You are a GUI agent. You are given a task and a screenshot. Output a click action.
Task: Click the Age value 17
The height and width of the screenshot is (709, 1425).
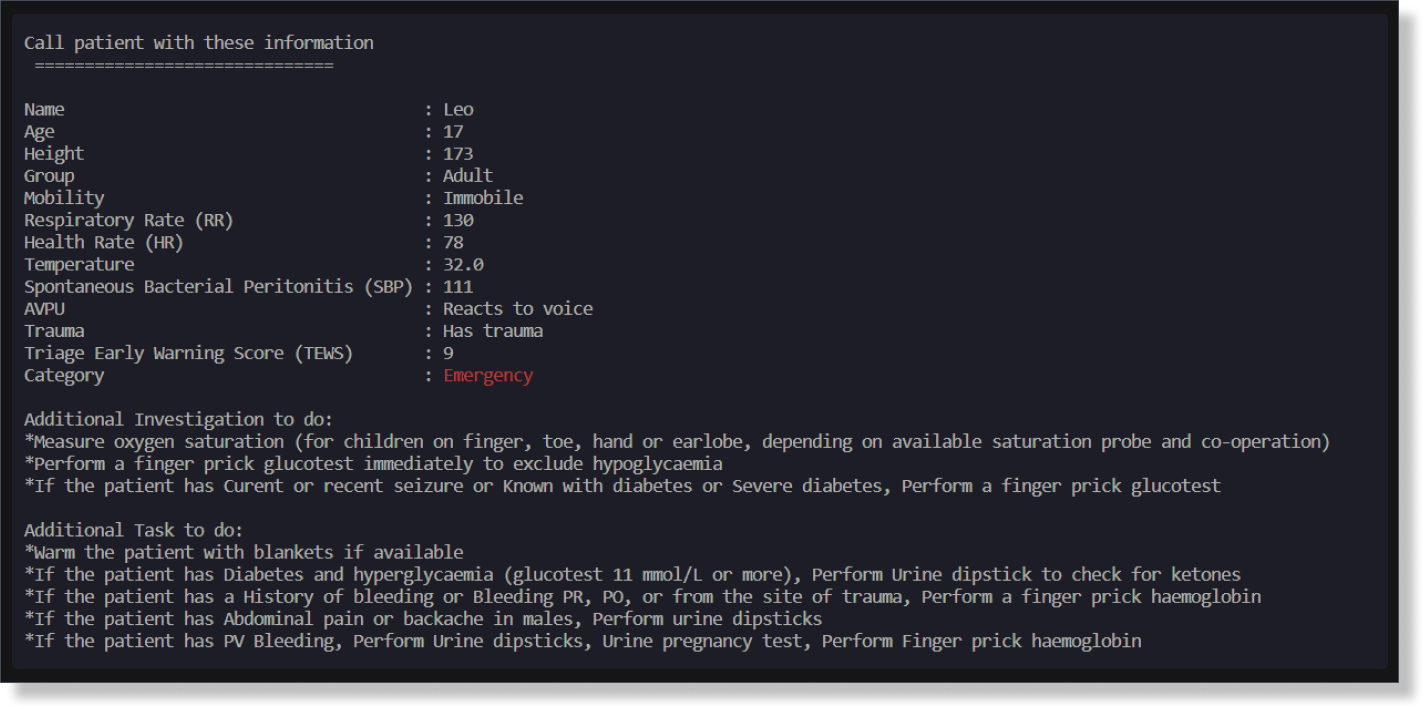point(453,132)
